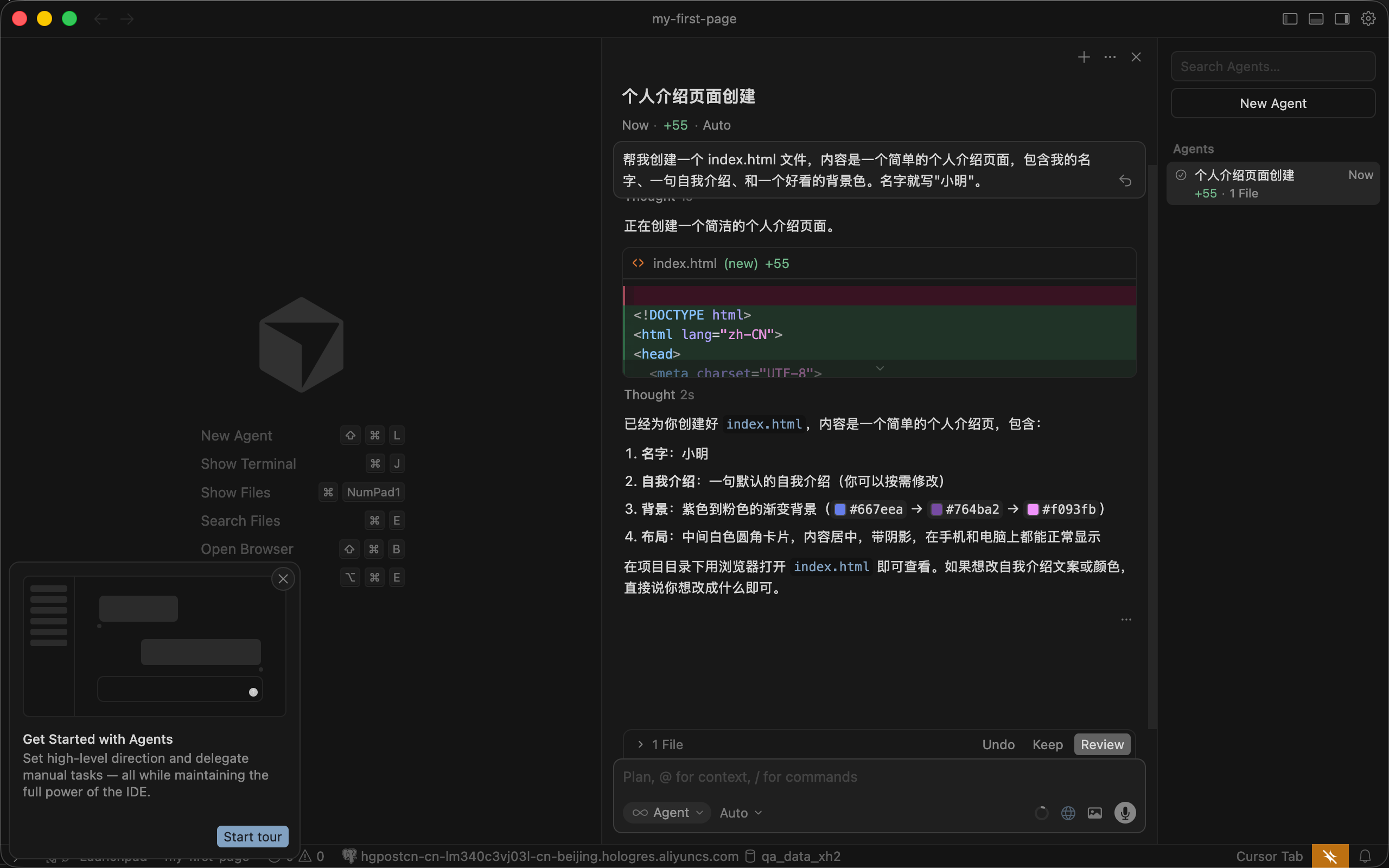This screenshot has height=868, width=1389.
Task: Start voice input with the microphone icon
Action: coord(1124,812)
